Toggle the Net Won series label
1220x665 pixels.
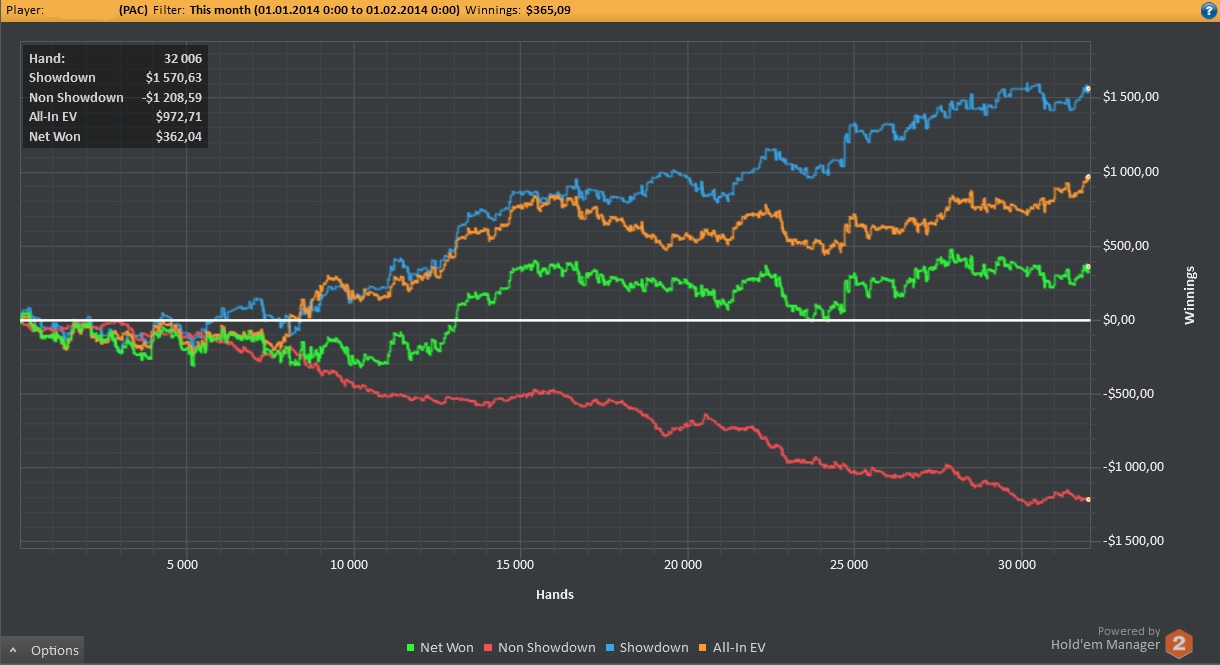coord(447,648)
